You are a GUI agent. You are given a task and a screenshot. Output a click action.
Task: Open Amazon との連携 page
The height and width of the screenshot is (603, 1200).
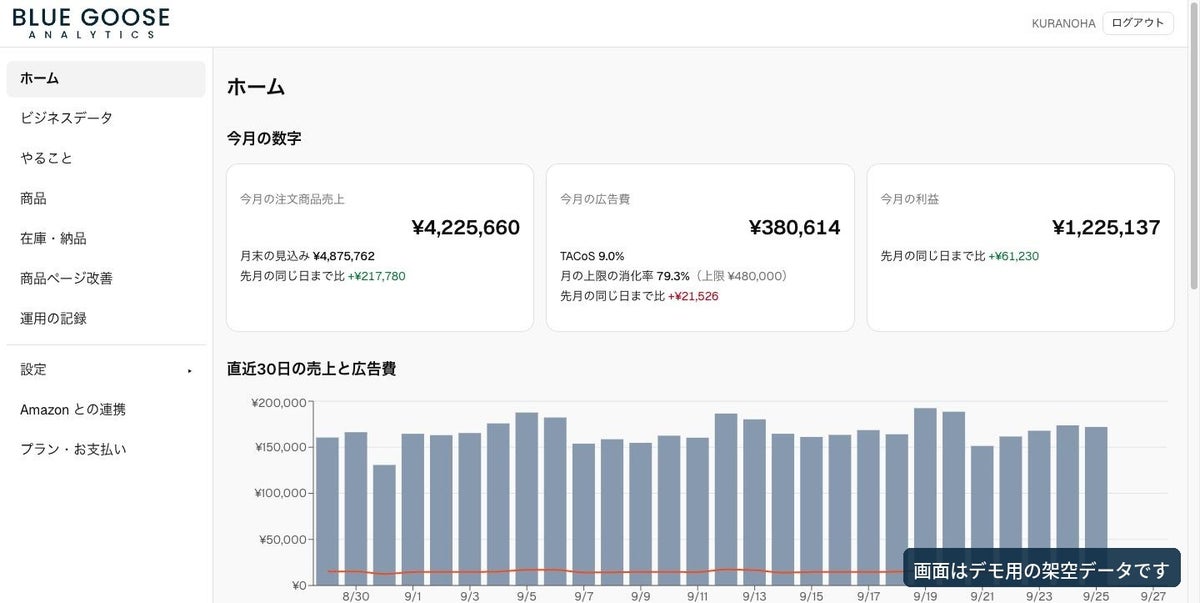106,409
